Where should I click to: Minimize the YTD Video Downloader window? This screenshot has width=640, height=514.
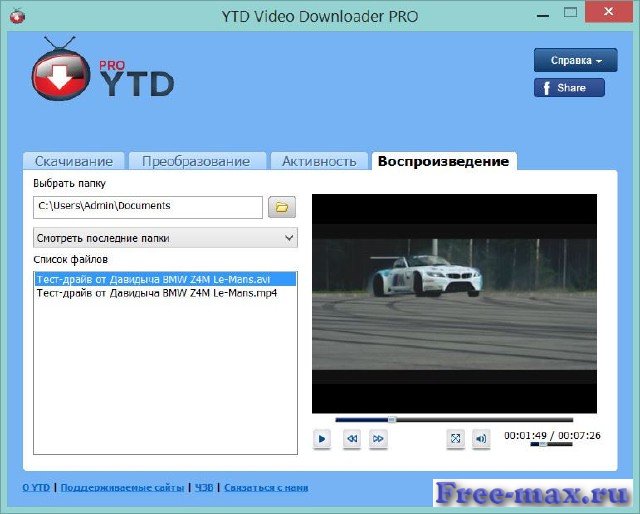(543, 15)
